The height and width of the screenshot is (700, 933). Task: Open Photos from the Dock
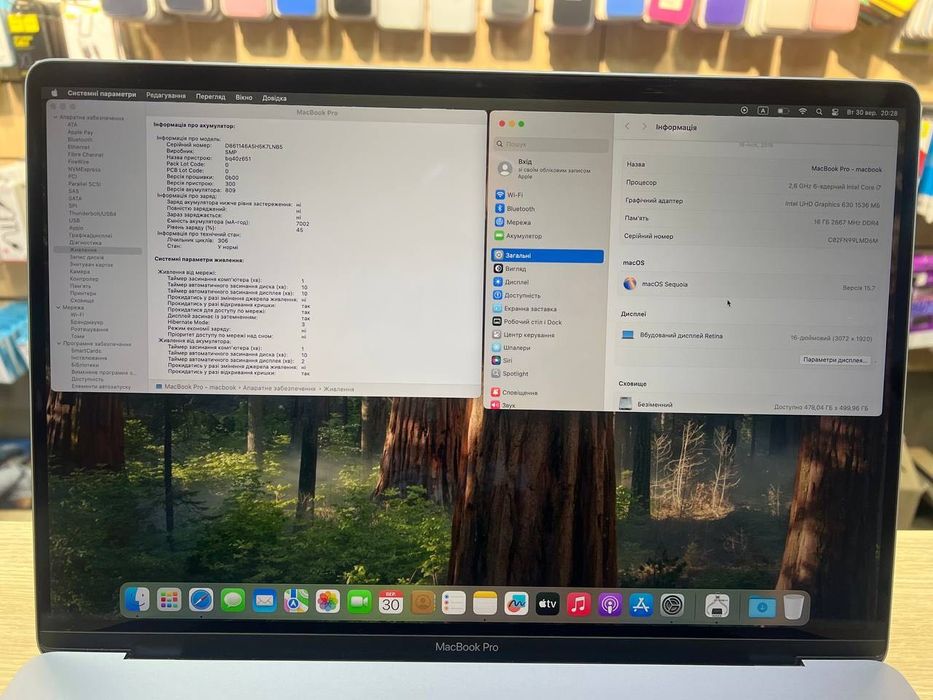[327, 602]
